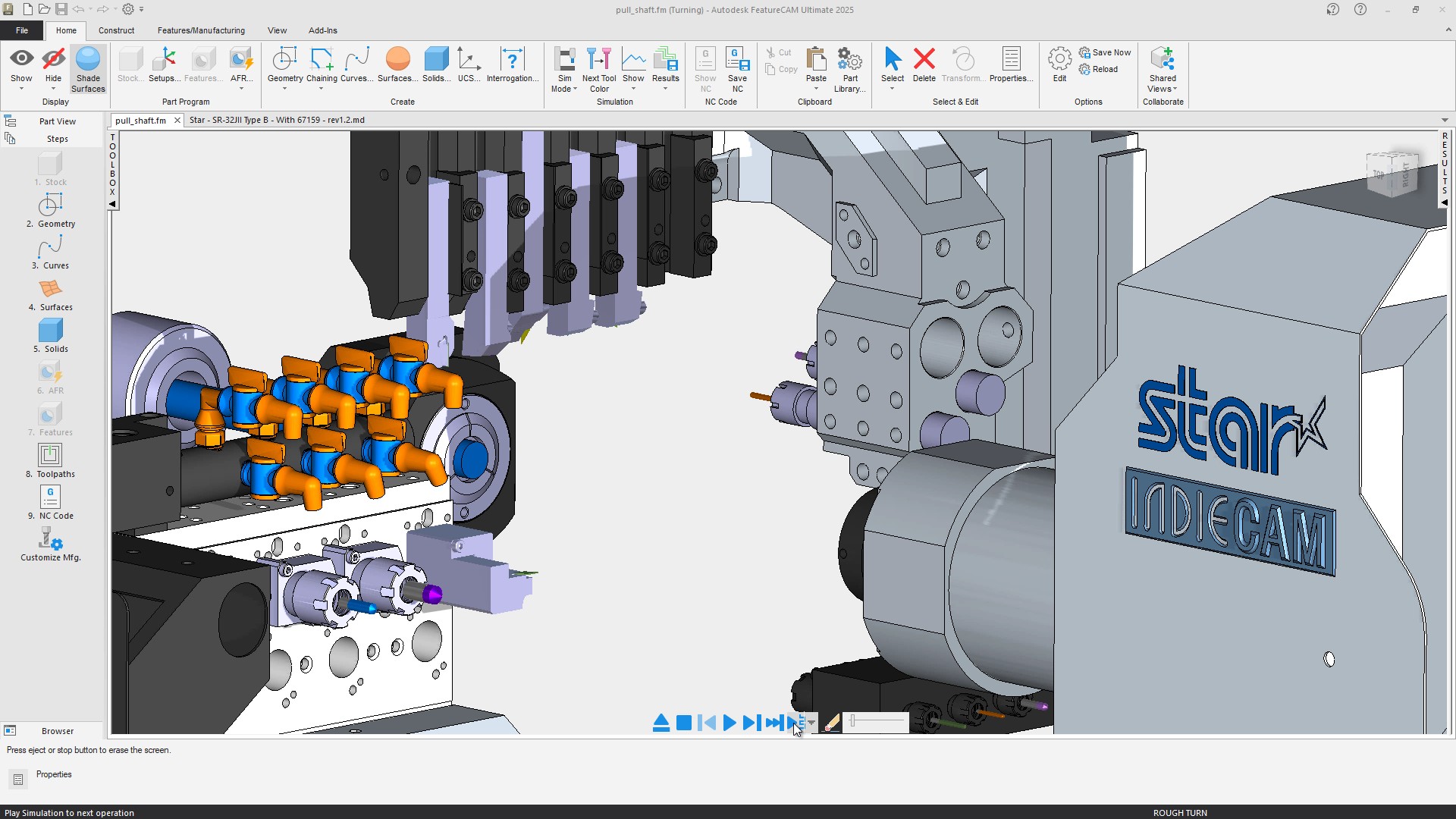Play simulation to next operation

point(795,723)
